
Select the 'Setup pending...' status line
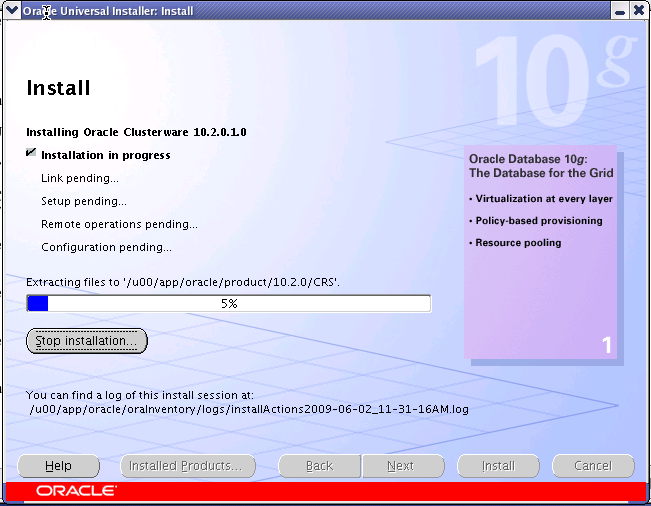[84, 201]
